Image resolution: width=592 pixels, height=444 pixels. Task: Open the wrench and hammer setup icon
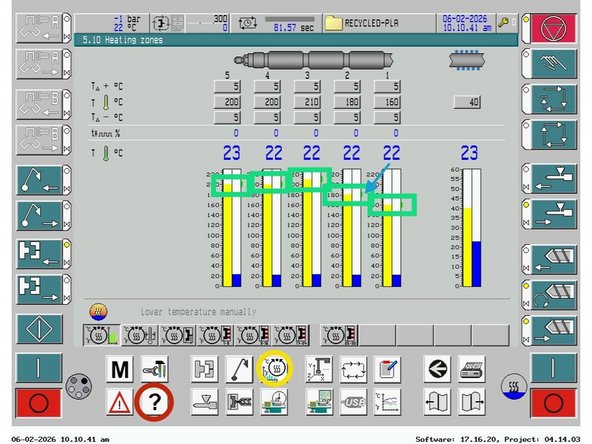[x=154, y=369]
